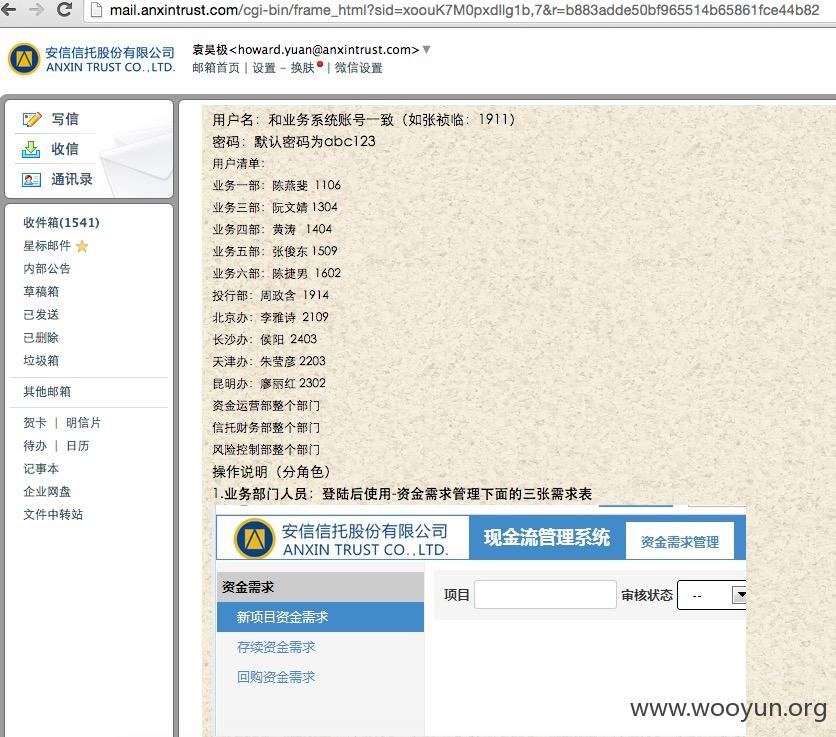Click row 业务六部: 陈捷男 1602
The image size is (836, 737).
point(276,273)
